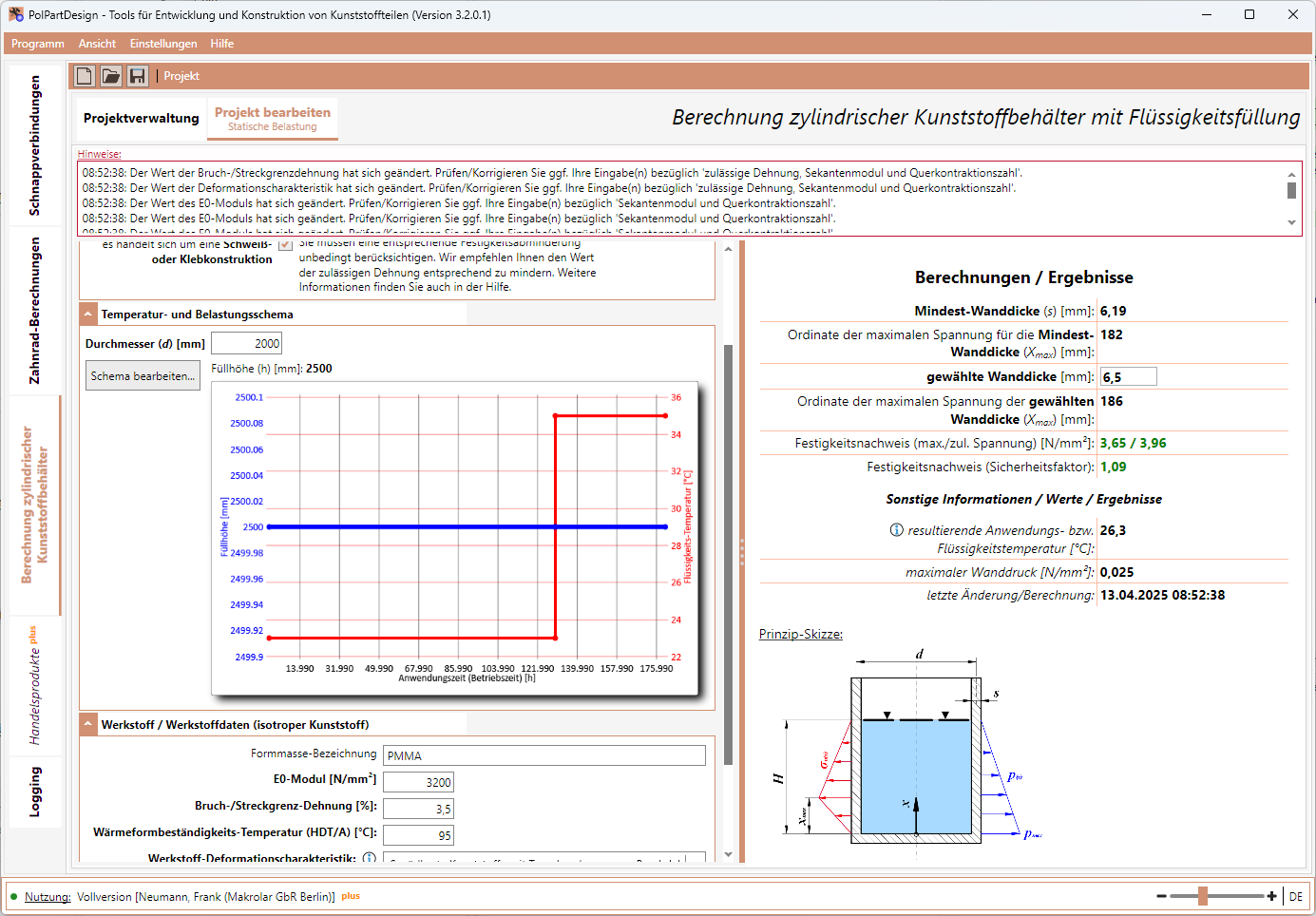Image resolution: width=1316 pixels, height=916 pixels.
Task: Click the E0-Modul input field
Action: coord(418,782)
